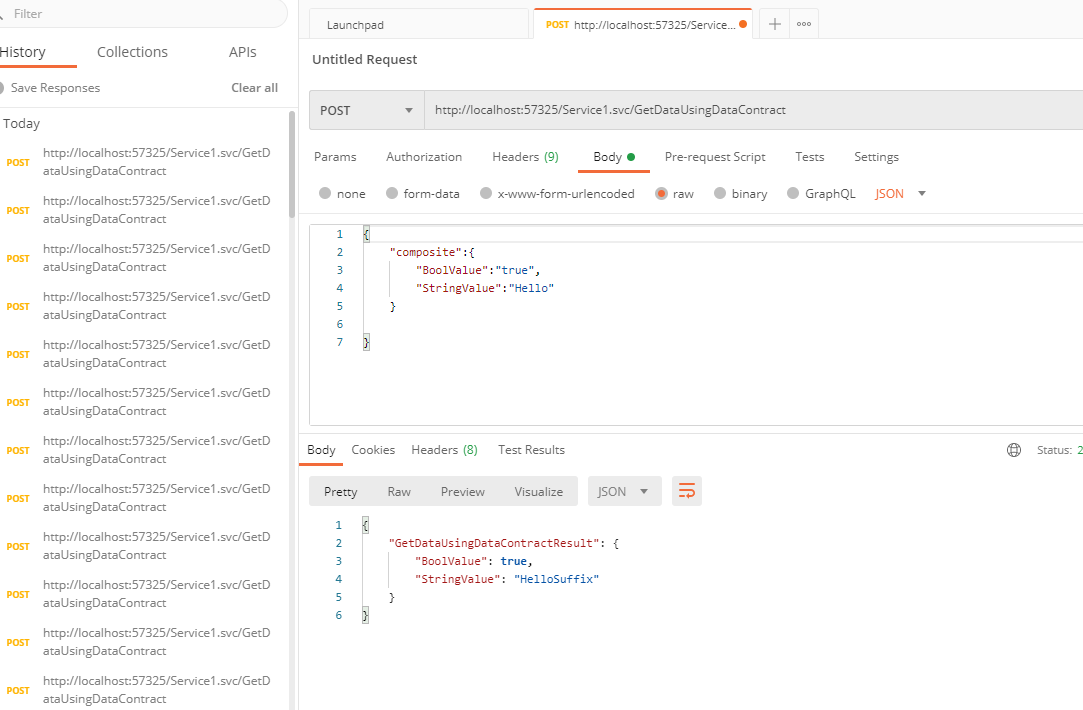Click line 4 "StringValue":"Hello" in request body
The image size is (1083, 710).
point(485,288)
